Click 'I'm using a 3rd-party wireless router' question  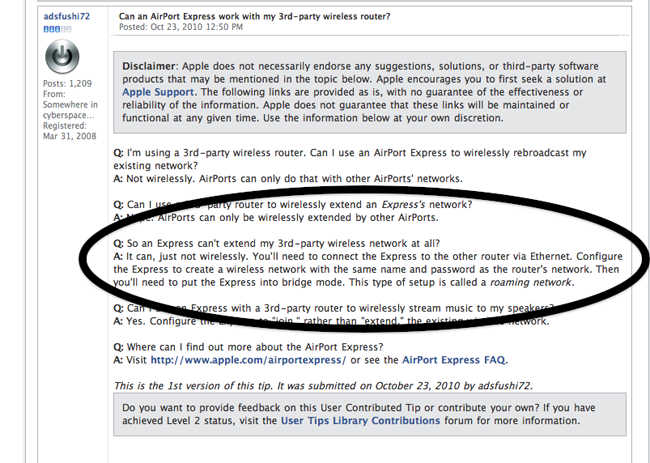click(349, 159)
